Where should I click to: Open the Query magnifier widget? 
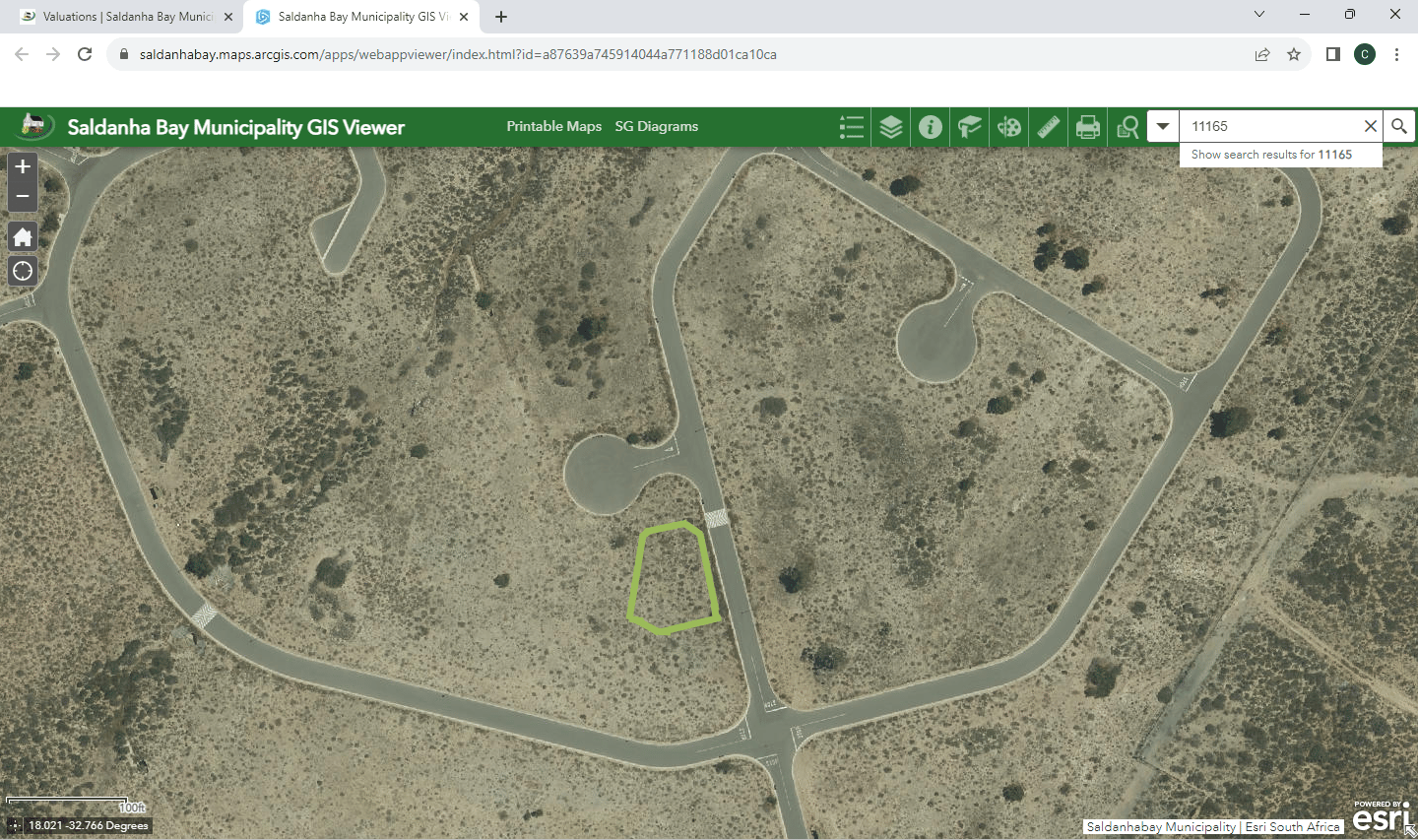(1128, 127)
